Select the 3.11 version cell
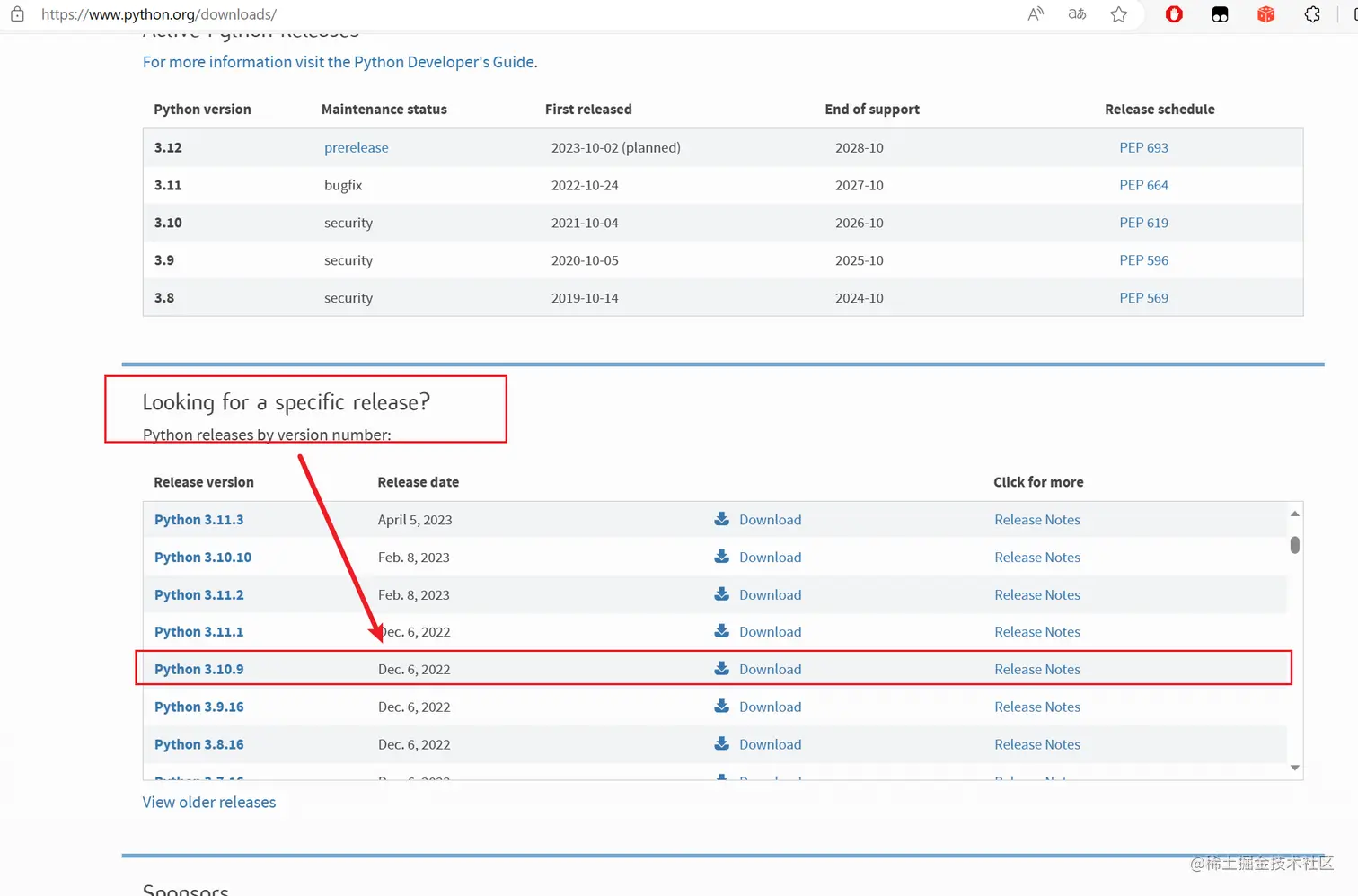Image resolution: width=1358 pixels, height=896 pixels. (x=168, y=185)
